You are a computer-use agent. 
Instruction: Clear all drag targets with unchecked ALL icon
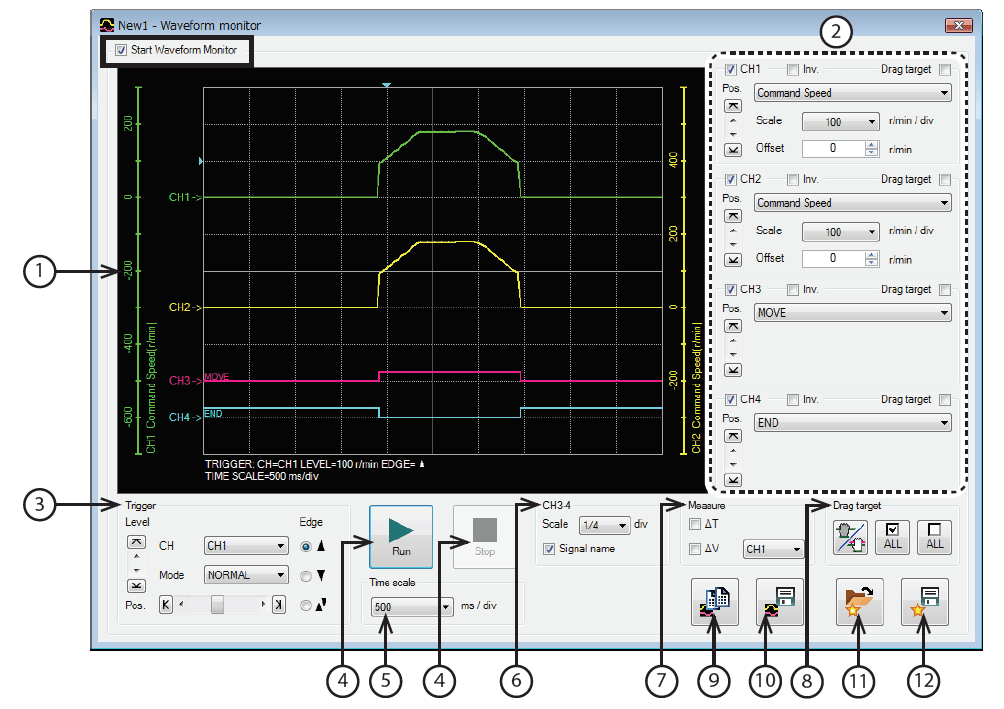click(934, 537)
